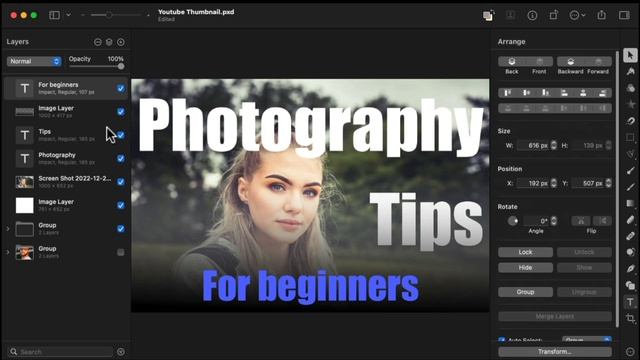
Task: Open layer search filter options icon
Action: (x=121, y=352)
